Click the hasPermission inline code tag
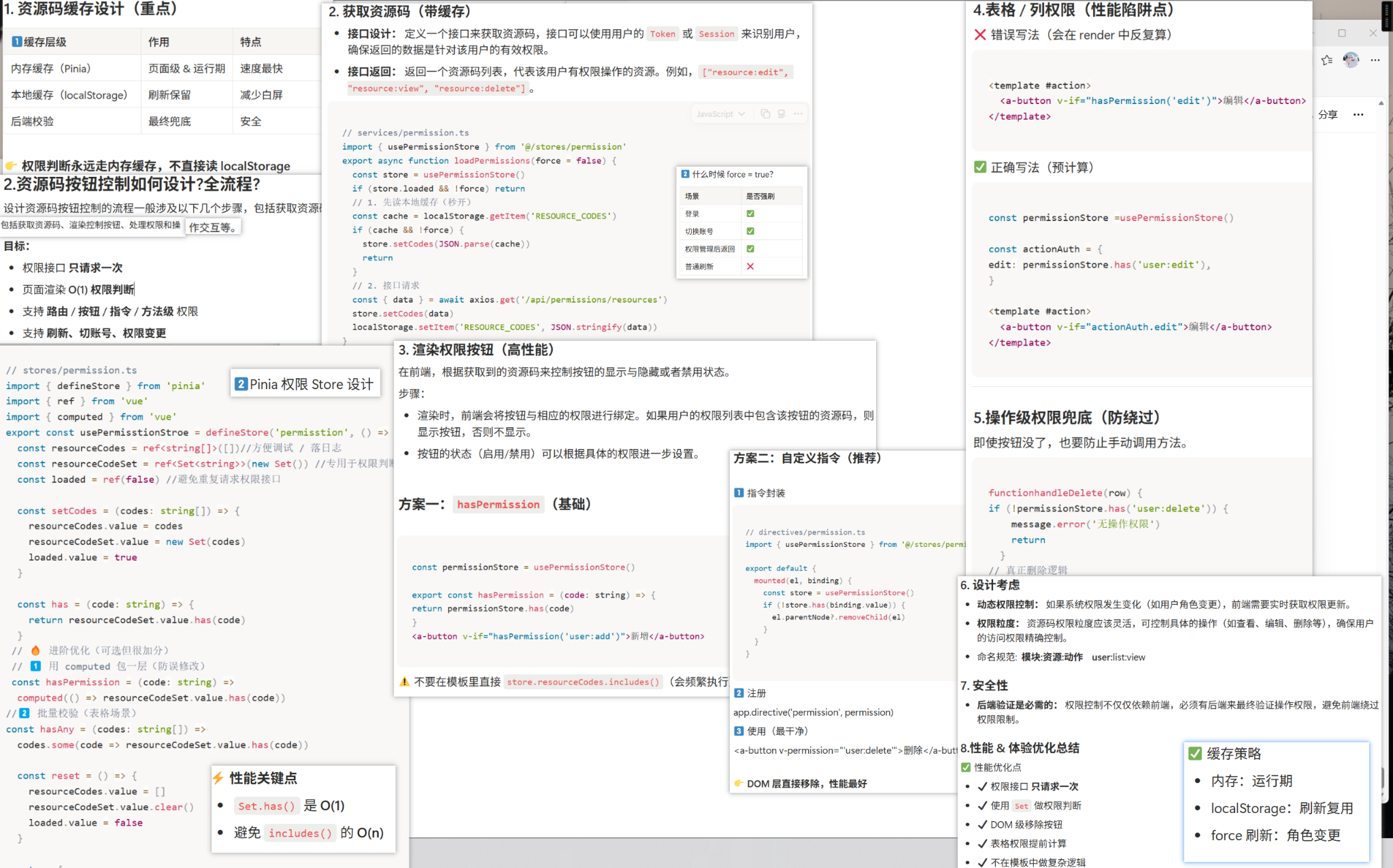The width and height of the screenshot is (1393, 868). (498, 504)
